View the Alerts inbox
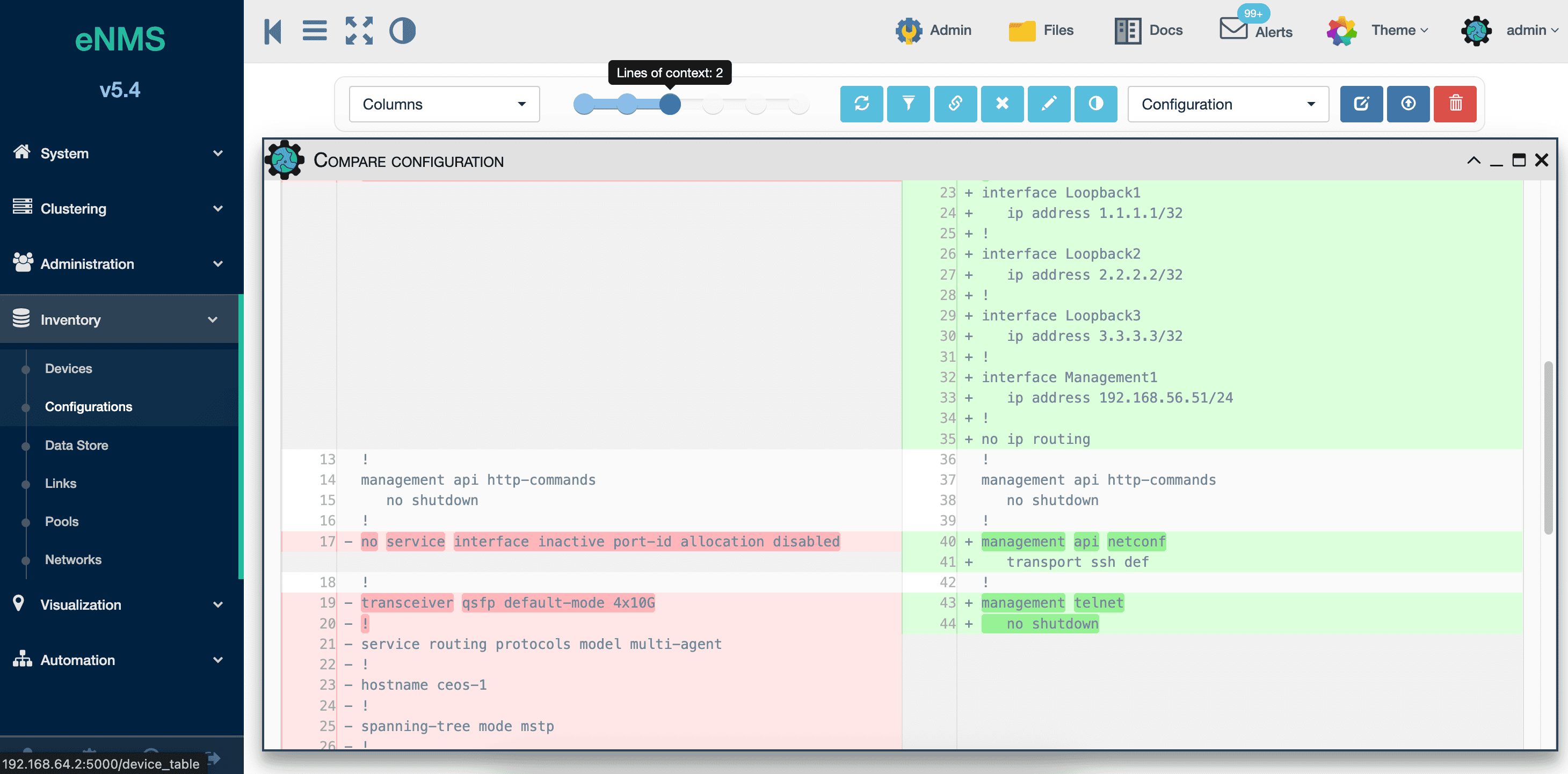Image resolution: width=1568 pixels, height=774 pixels. pyautogui.click(x=1257, y=28)
